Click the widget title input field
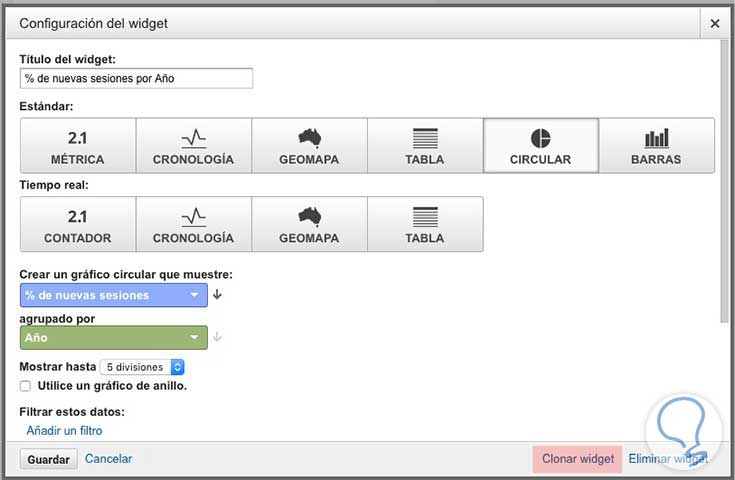Viewport: 735px width, 480px height. [x=136, y=79]
